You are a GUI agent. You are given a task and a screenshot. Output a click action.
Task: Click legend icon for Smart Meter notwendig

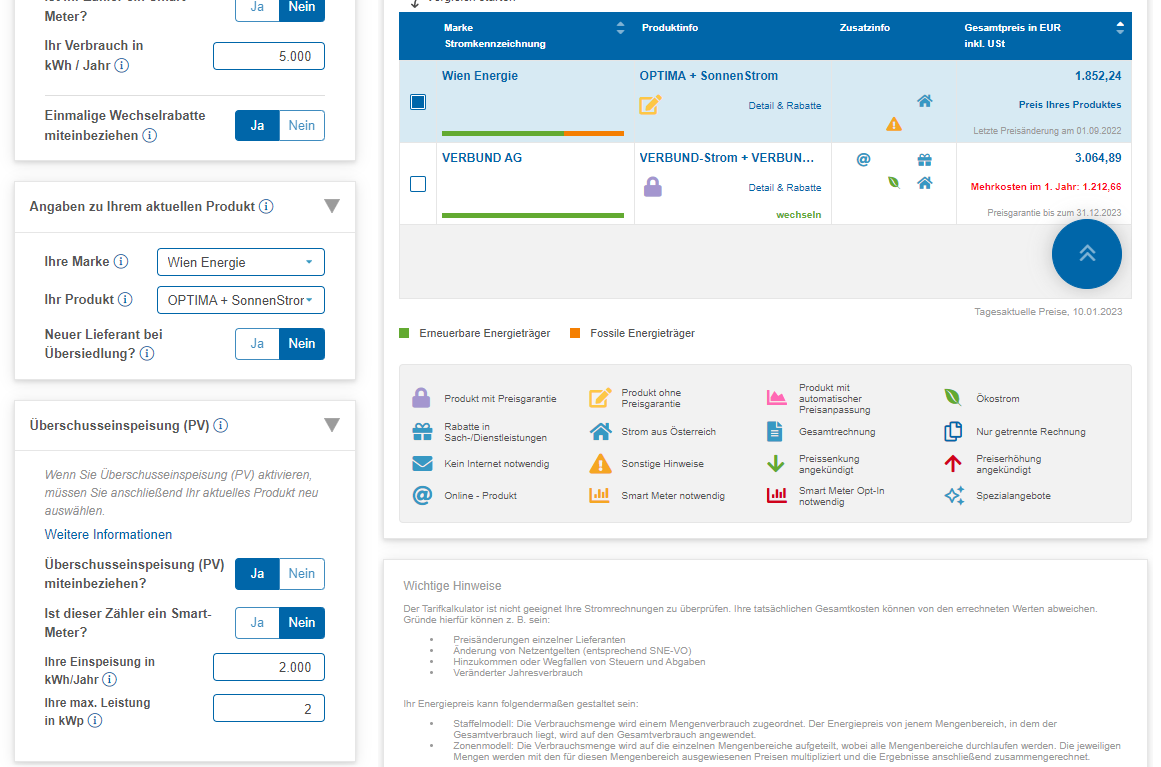[599, 495]
